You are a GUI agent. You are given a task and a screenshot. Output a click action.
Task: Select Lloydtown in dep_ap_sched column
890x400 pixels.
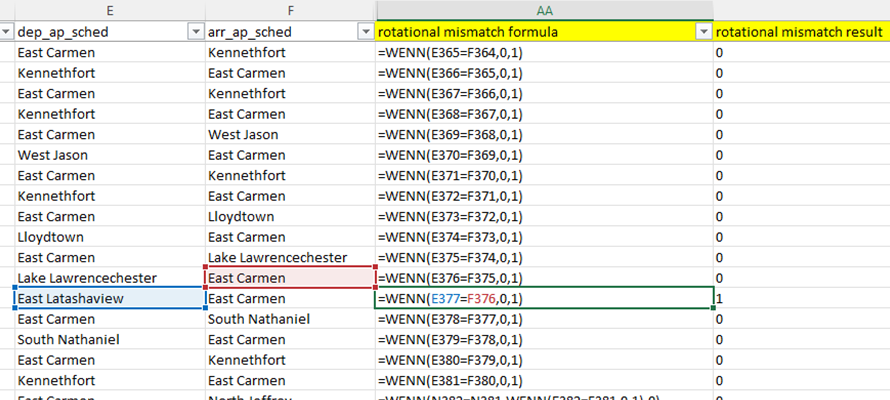coord(110,237)
